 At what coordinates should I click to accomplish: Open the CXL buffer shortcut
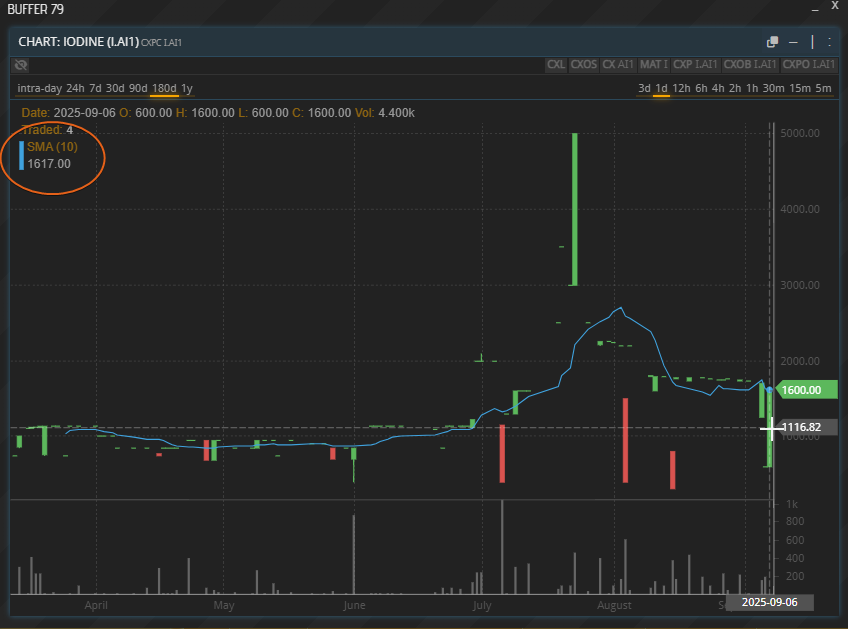point(556,65)
